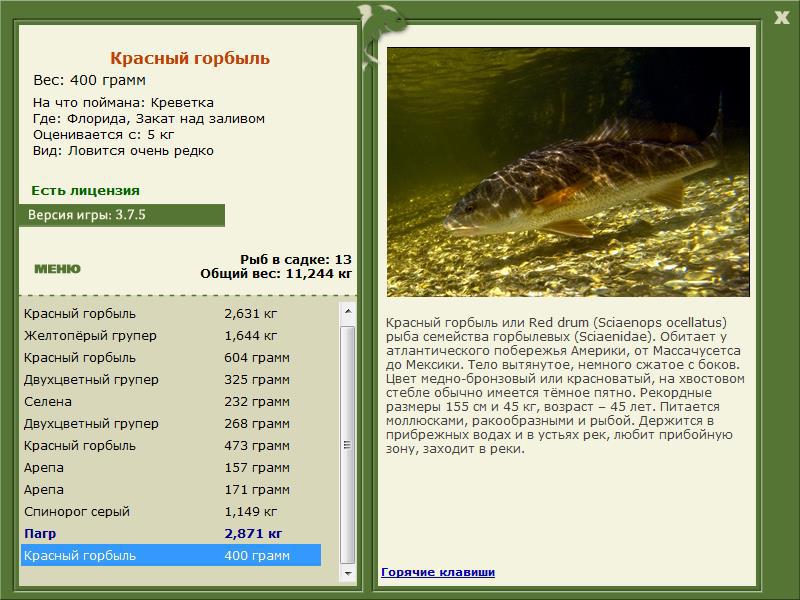Select Красный горбыль 473 грамм entry
The image size is (800, 600).
pyautogui.click(x=171, y=445)
